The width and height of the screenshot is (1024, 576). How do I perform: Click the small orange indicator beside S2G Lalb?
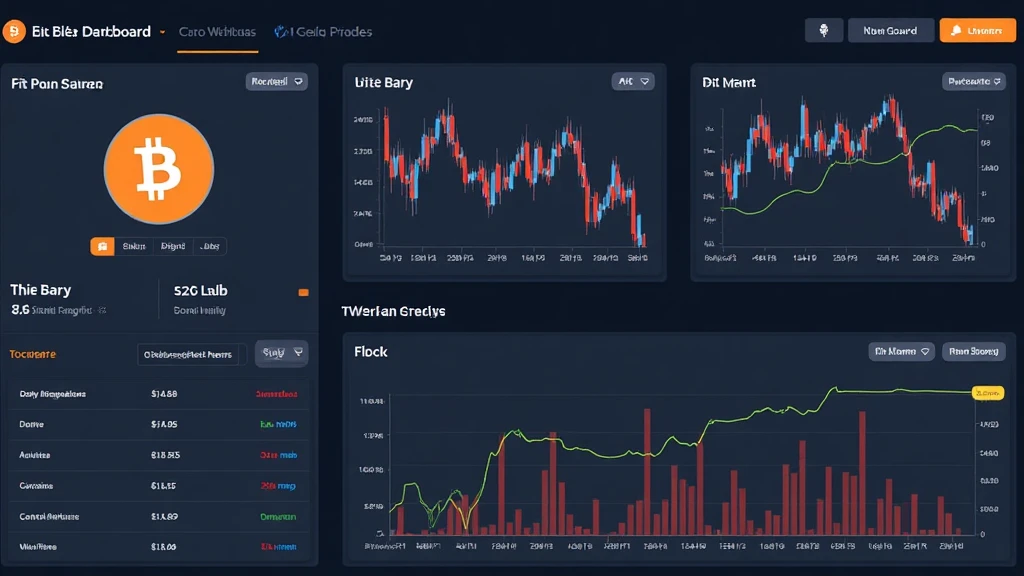click(304, 293)
